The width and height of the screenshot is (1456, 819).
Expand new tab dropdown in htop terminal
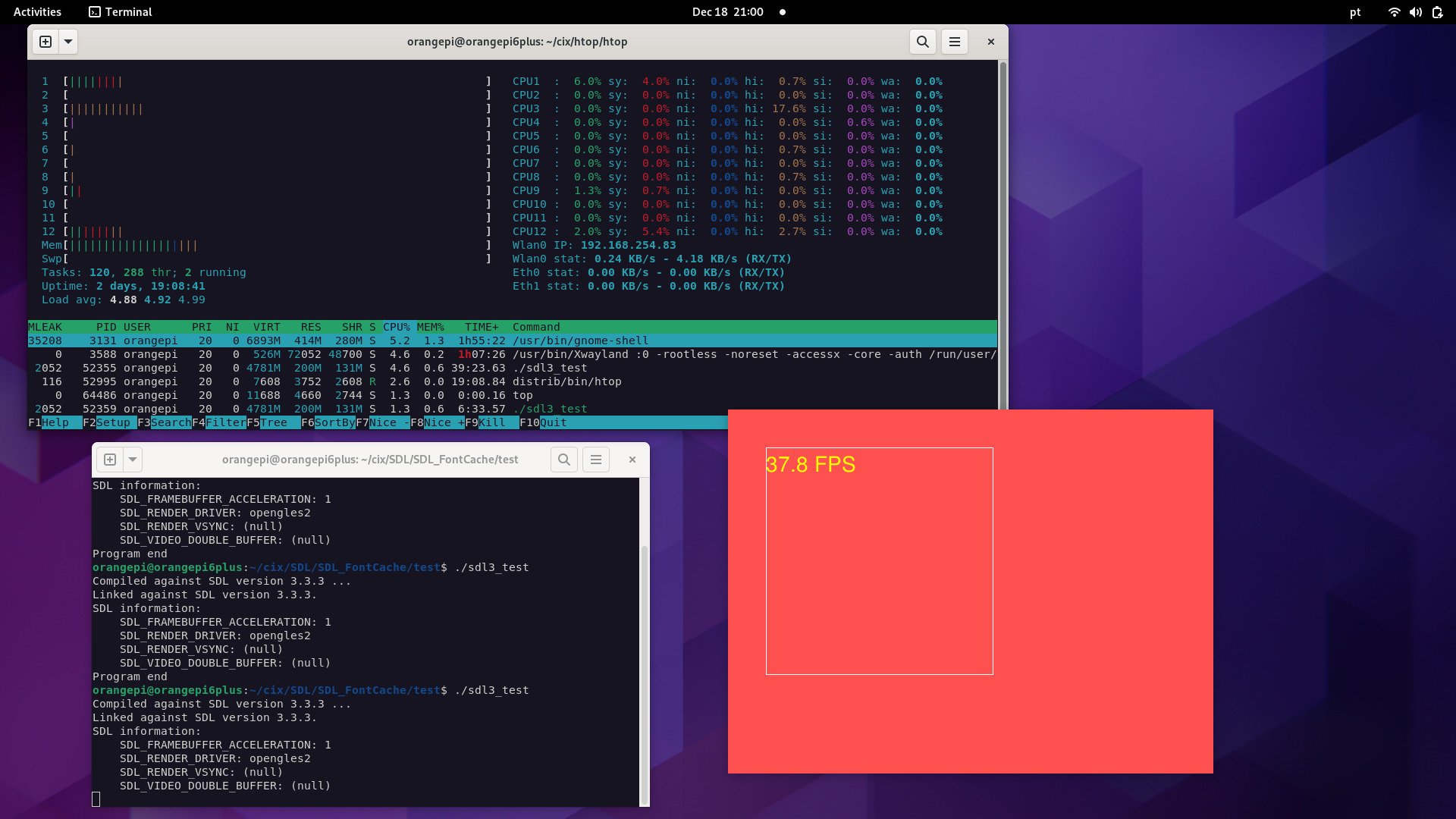pyautogui.click(x=68, y=42)
